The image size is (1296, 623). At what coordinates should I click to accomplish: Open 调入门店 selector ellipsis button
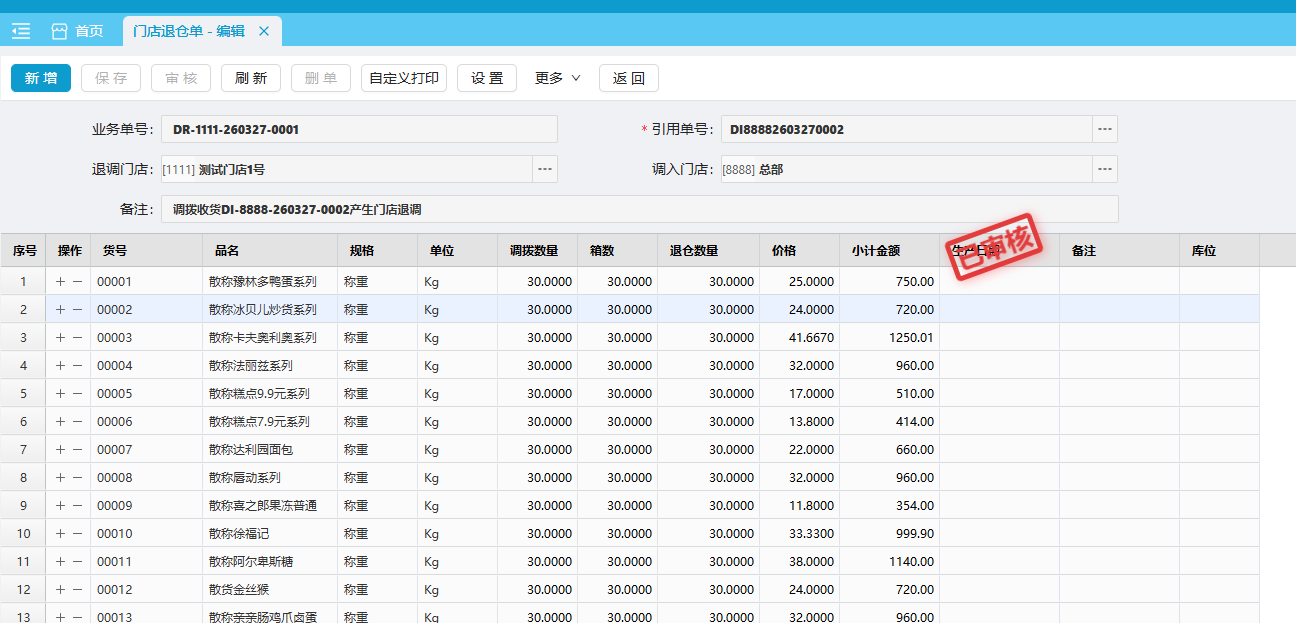coord(1104,169)
